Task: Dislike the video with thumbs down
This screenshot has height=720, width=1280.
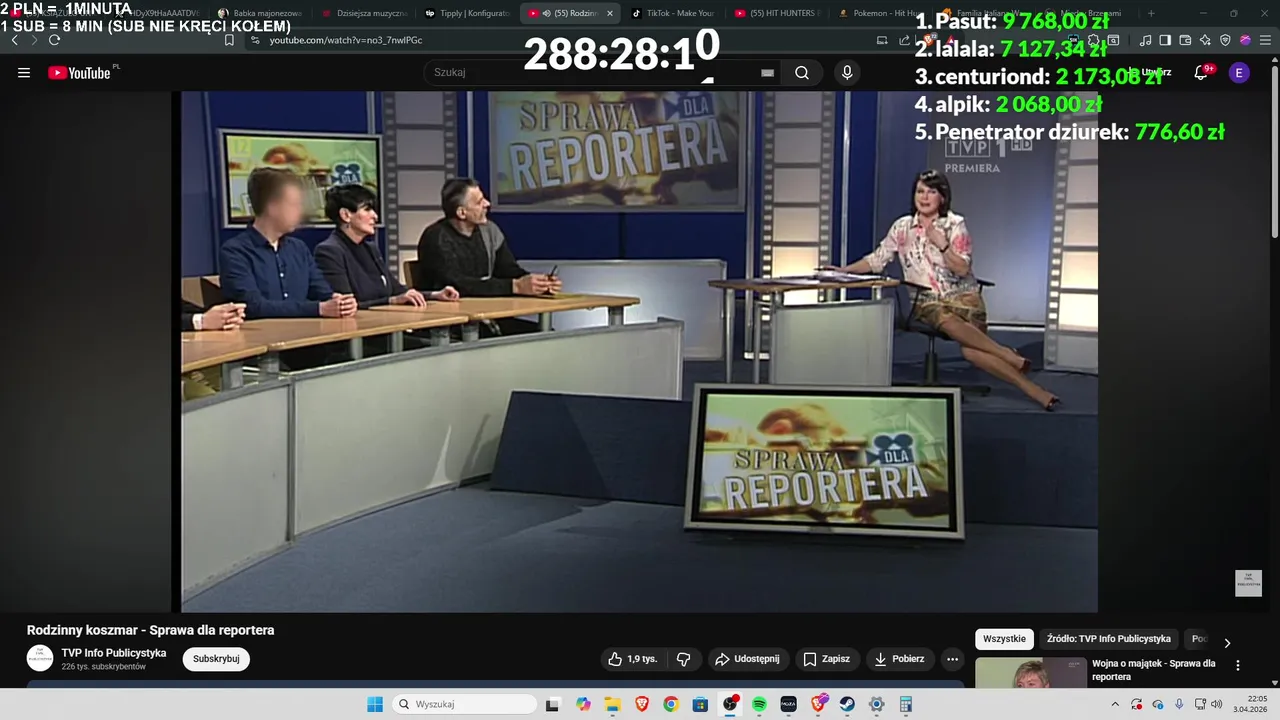Action: 684,659
